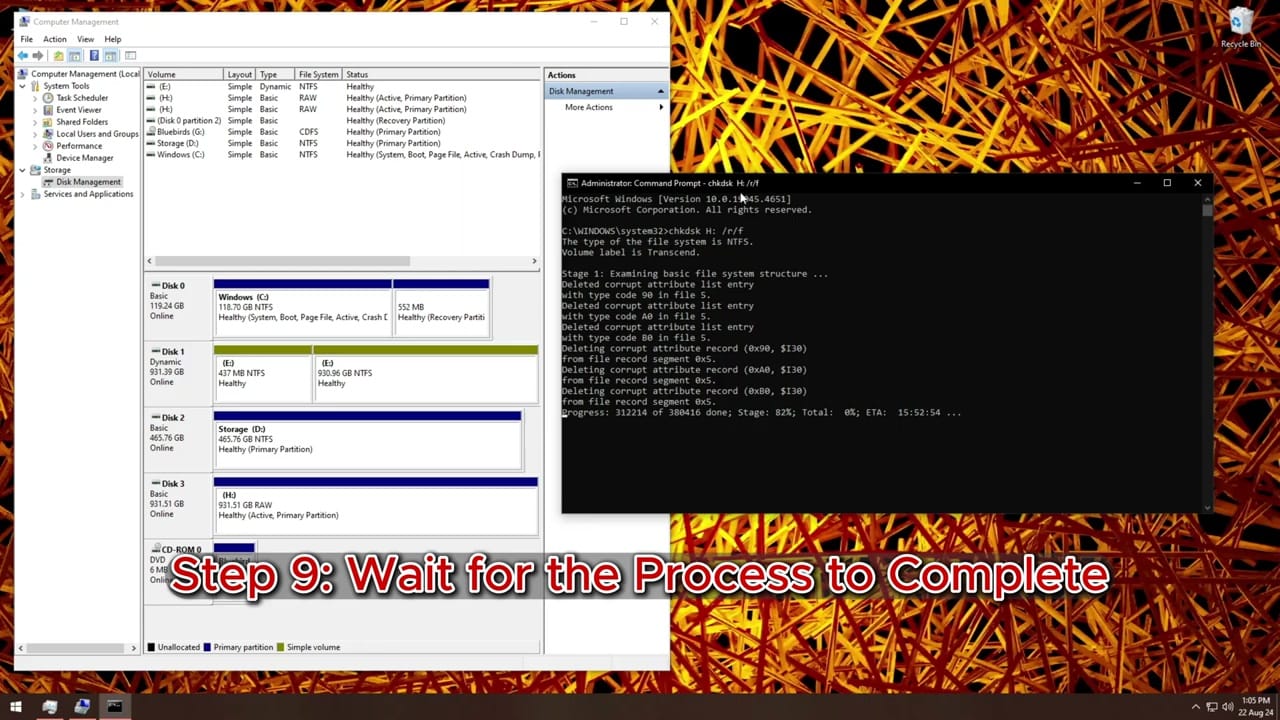Select the Storage (D:) partition block on Disk 2
This screenshot has height=720, width=1280.
(x=367, y=440)
